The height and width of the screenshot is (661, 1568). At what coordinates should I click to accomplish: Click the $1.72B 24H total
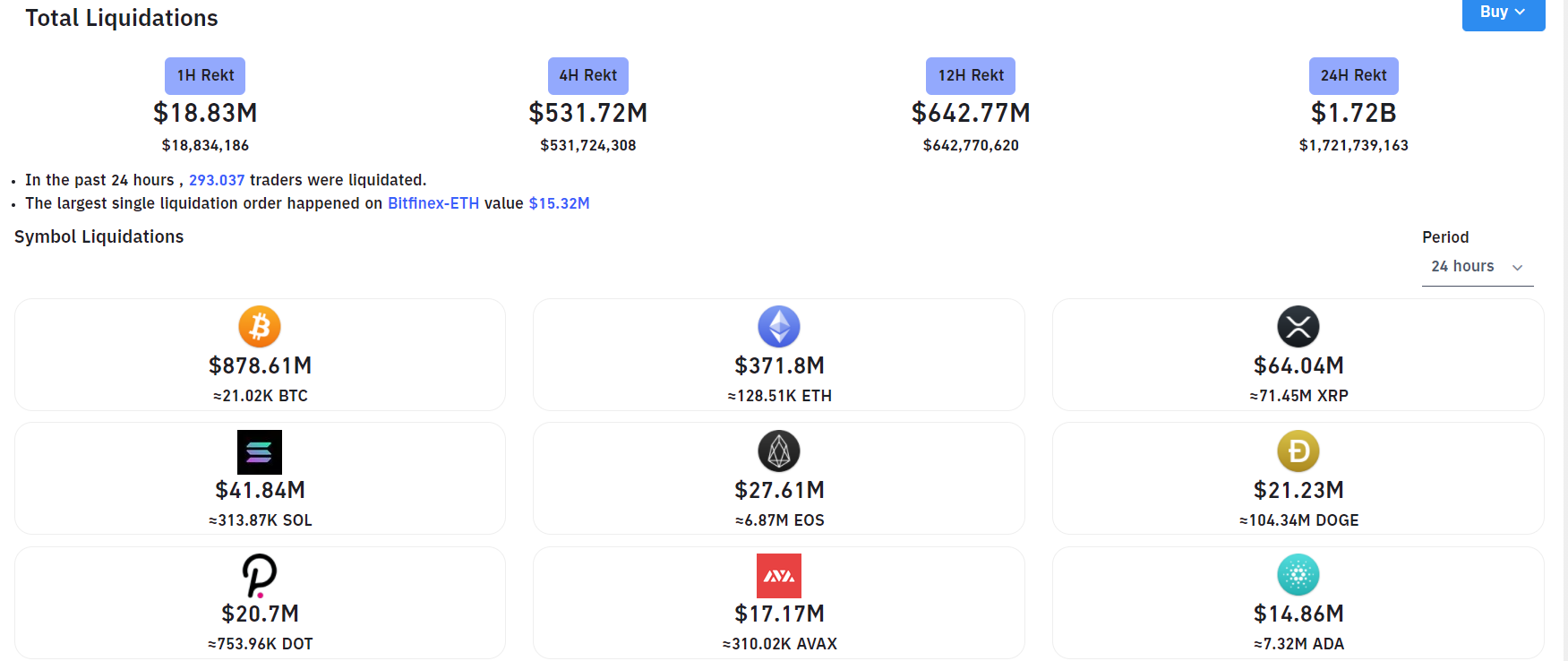click(x=1354, y=113)
